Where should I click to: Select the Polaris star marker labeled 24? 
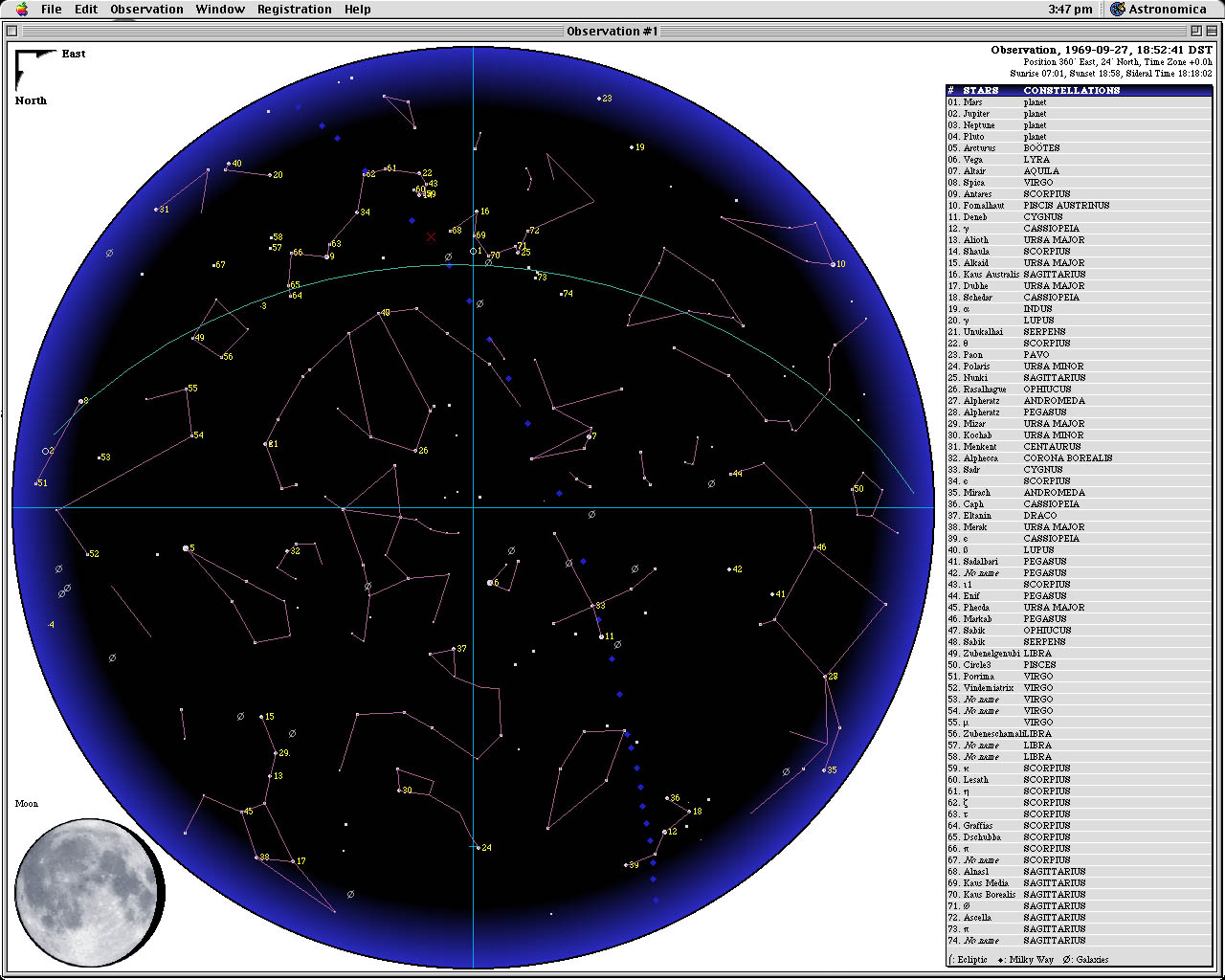[x=478, y=847]
